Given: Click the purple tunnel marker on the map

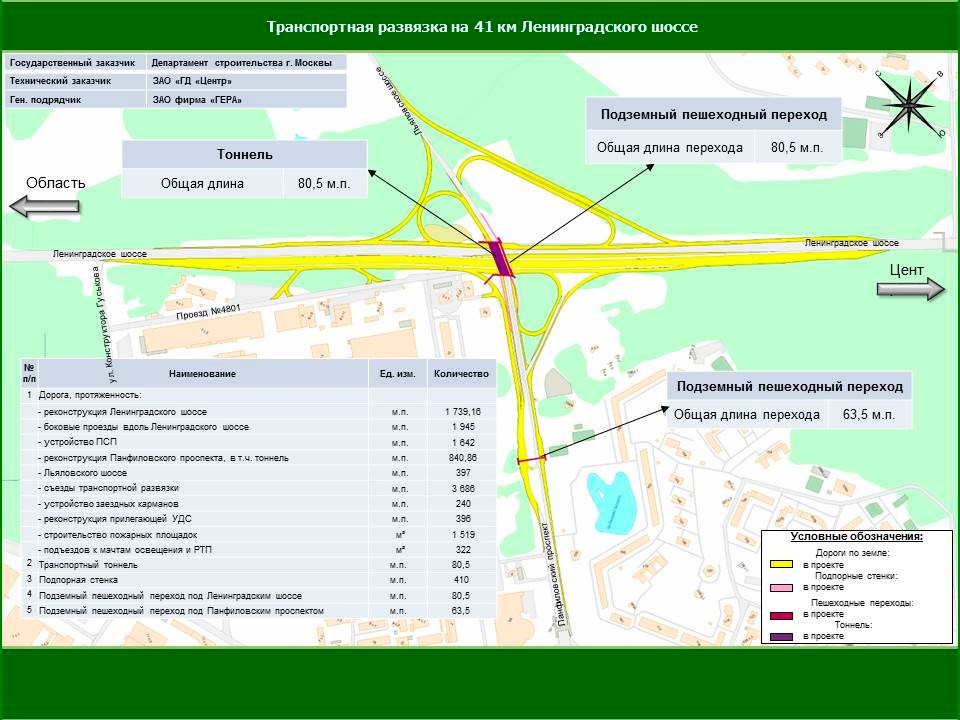Looking at the screenshot, I should [501, 260].
